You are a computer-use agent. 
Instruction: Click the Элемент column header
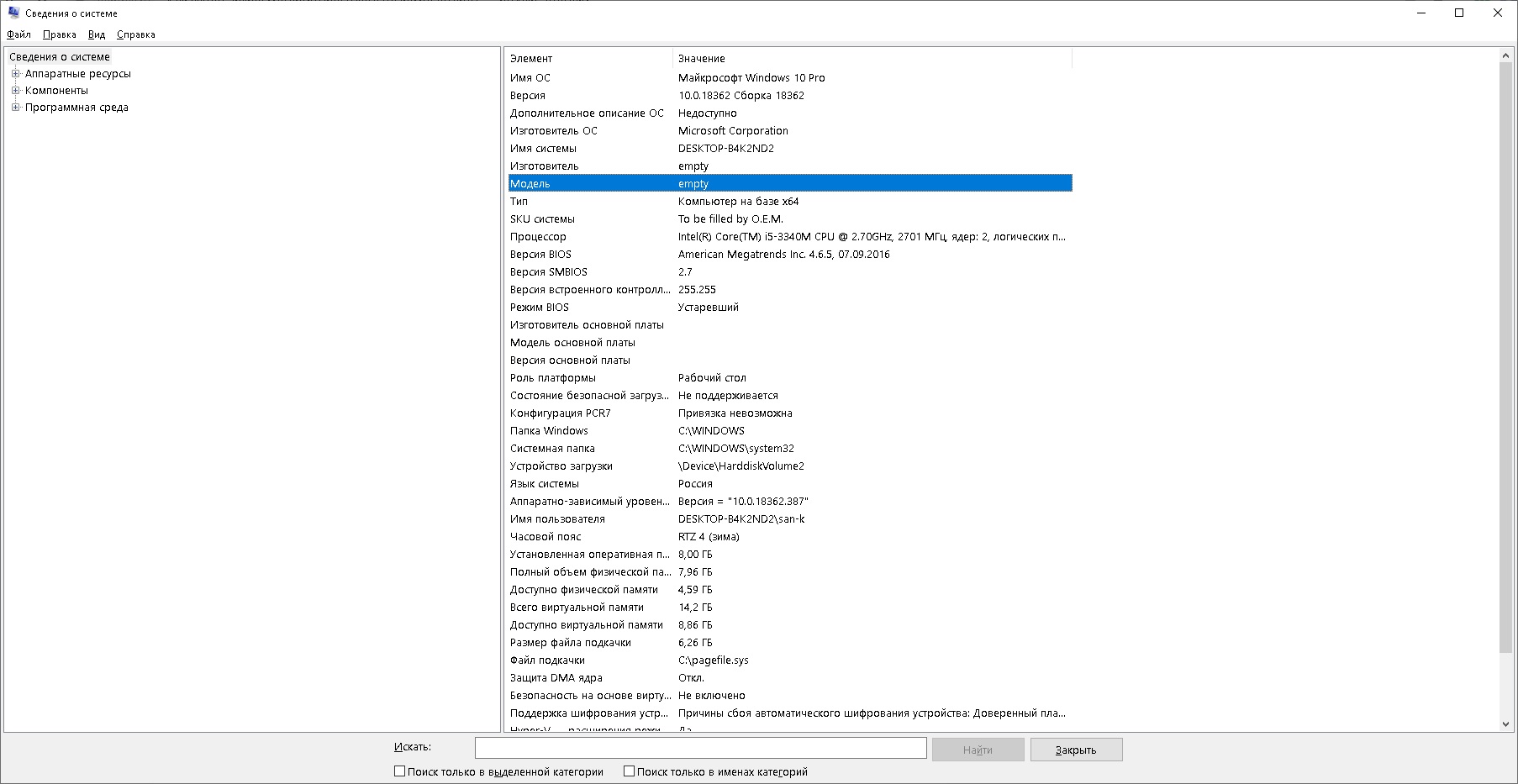click(x=589, y=58)
